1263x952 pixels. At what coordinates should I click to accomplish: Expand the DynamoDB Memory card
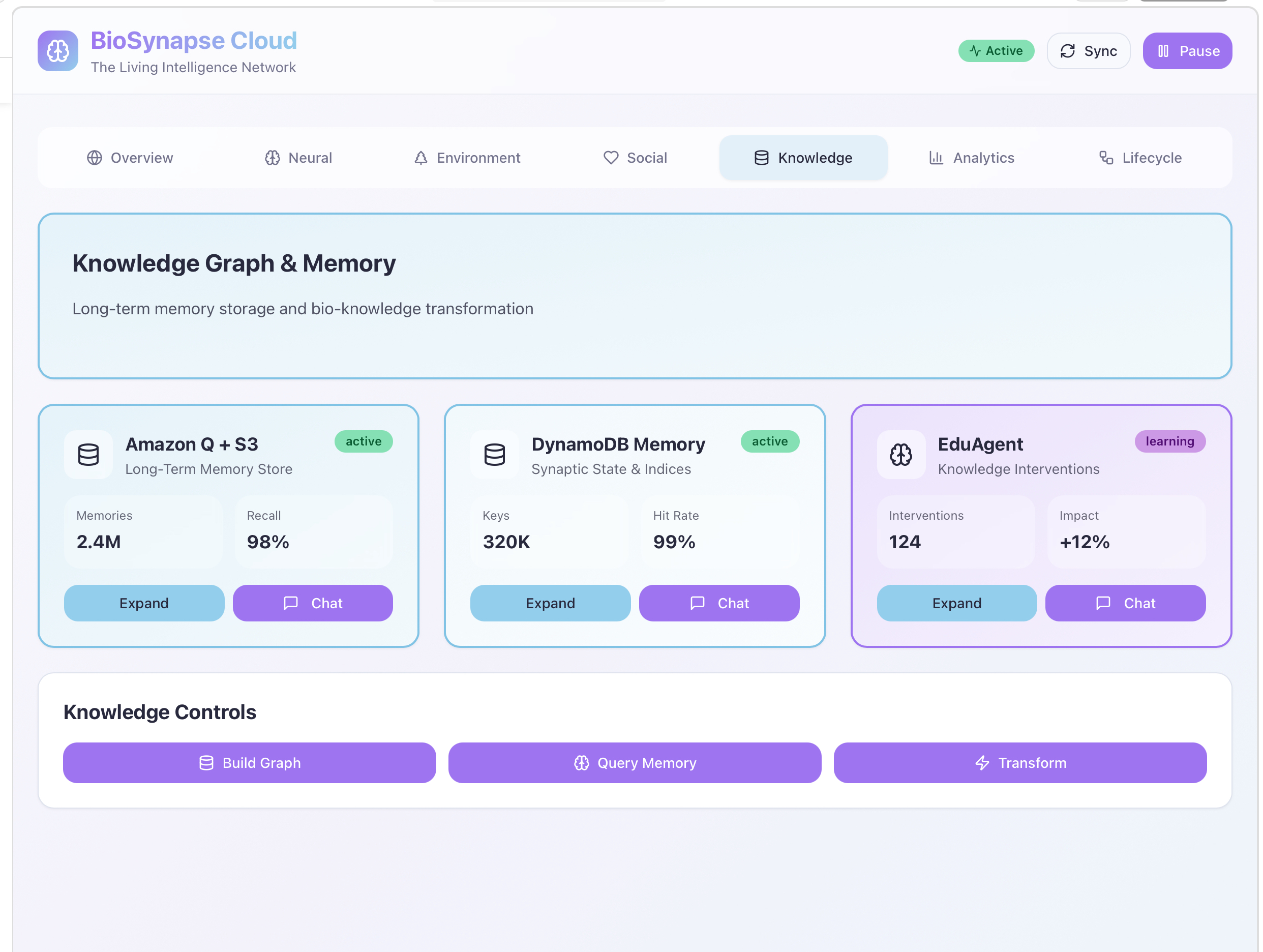coord(550,603)
